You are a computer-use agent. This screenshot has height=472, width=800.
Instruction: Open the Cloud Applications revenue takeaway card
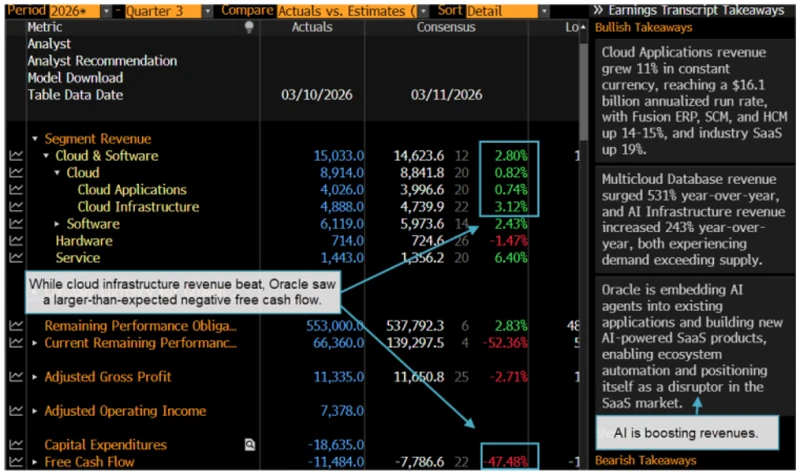click(694, 101)
